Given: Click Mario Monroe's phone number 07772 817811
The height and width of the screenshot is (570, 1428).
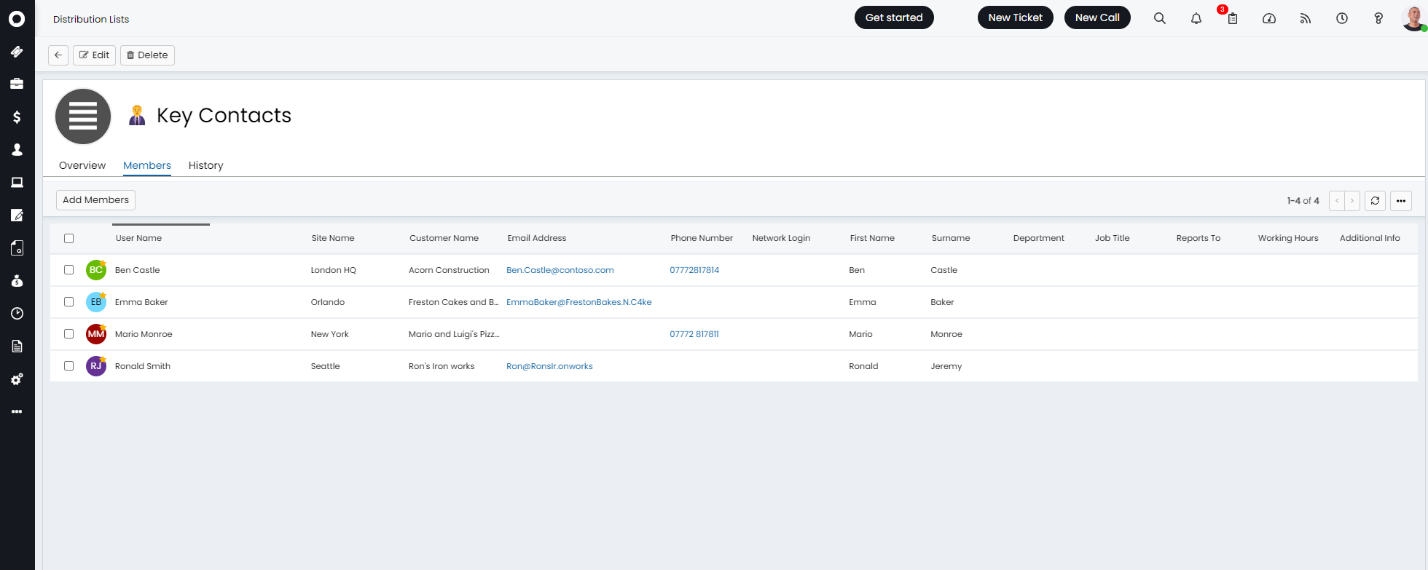Looking at the screenshot, I should pyautogui.click(x=694, y=334).
